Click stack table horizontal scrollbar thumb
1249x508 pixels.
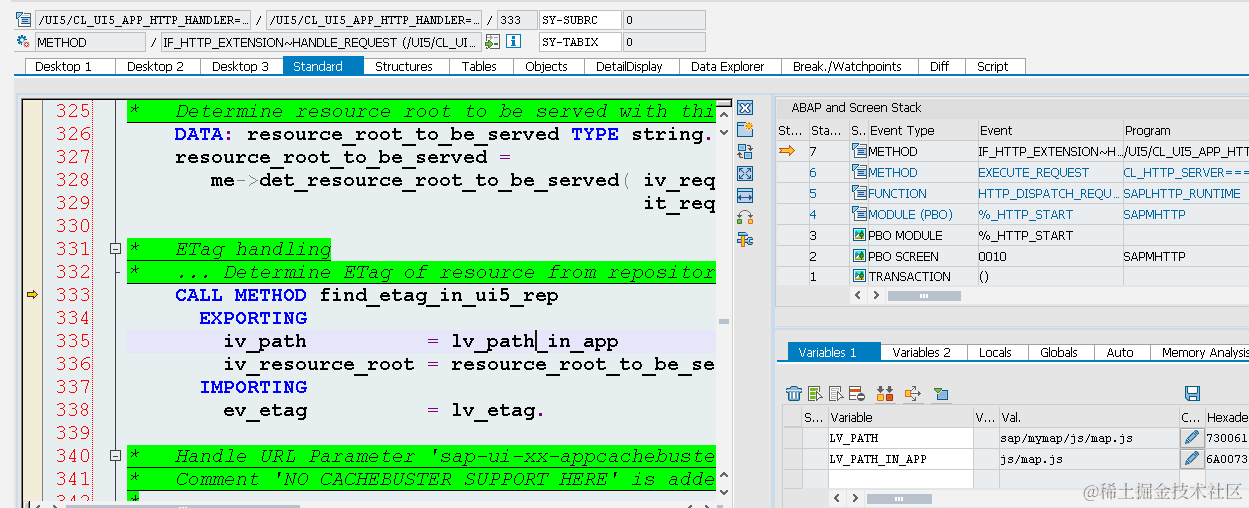tap(924, 296)
